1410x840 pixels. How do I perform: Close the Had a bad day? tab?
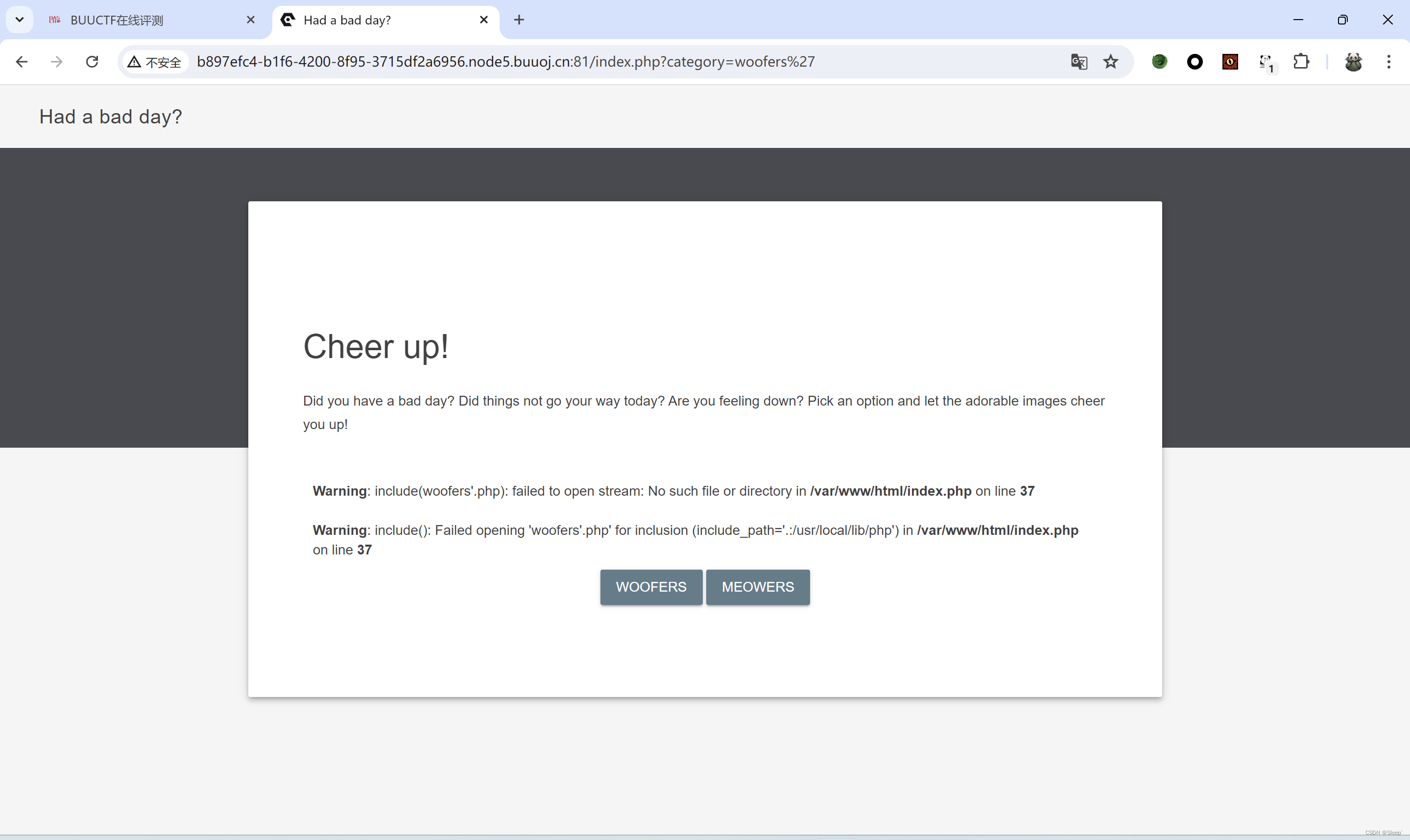pyautogui.click(x=484, y=20)
